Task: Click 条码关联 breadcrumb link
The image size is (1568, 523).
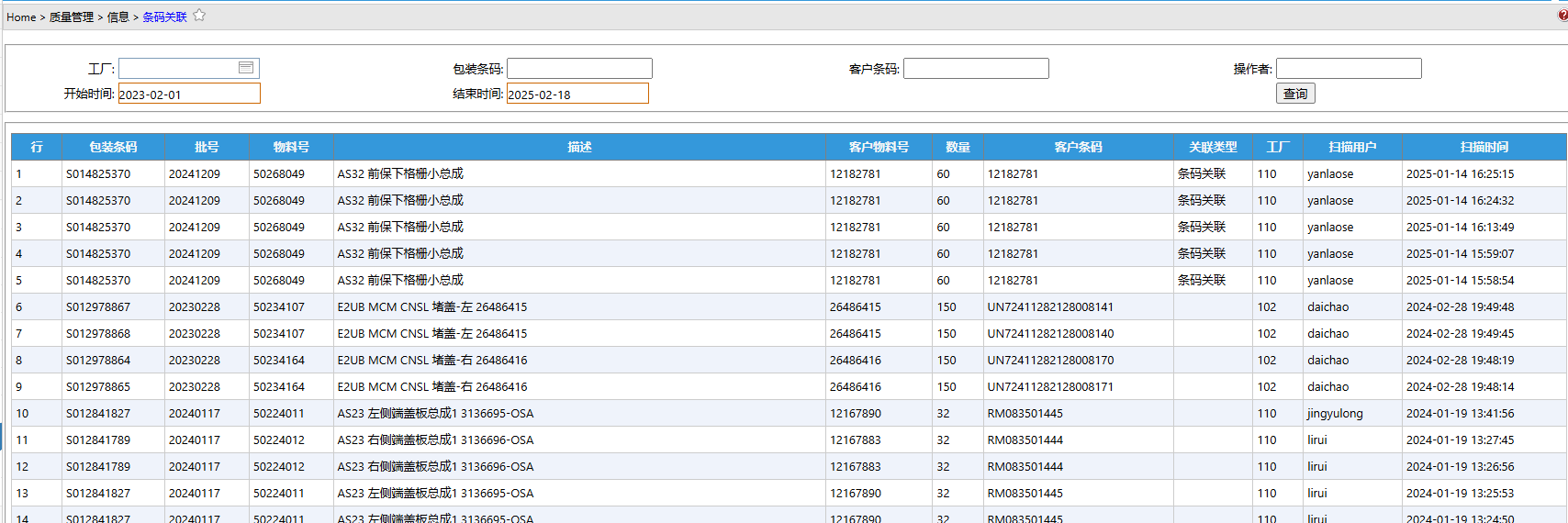Action: (x=164, y=17)
